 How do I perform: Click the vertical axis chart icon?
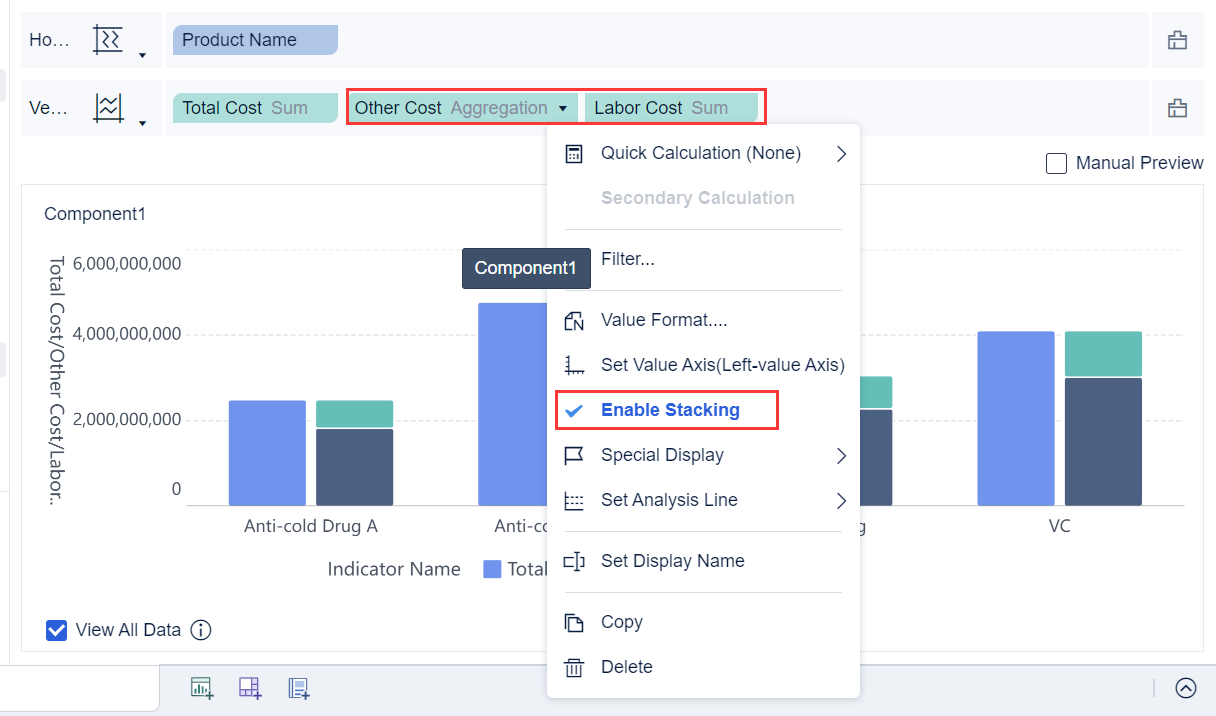(x=107, y=107)
